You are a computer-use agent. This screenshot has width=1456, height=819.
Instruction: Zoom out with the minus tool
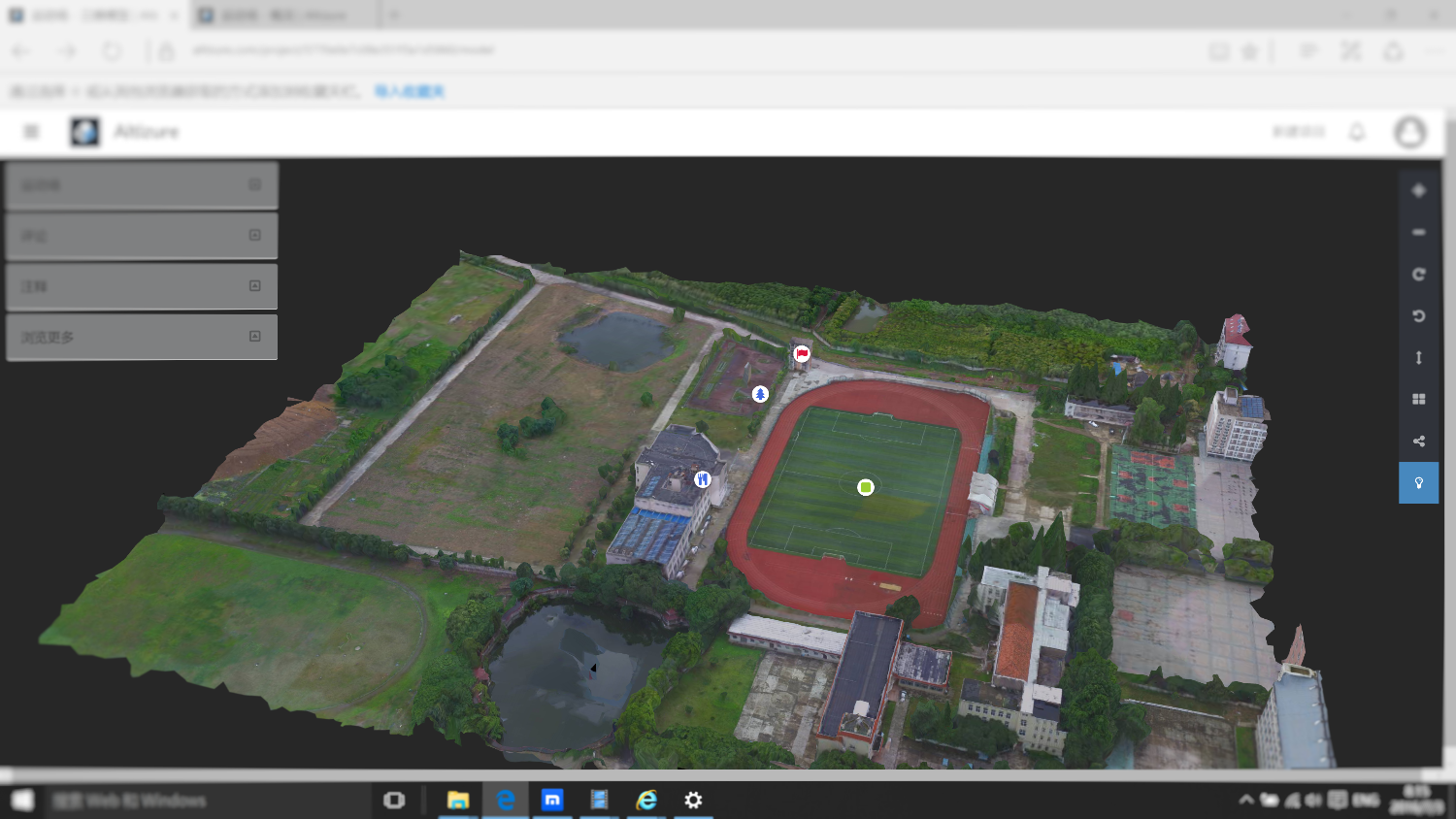click(x=1418, y=232)
